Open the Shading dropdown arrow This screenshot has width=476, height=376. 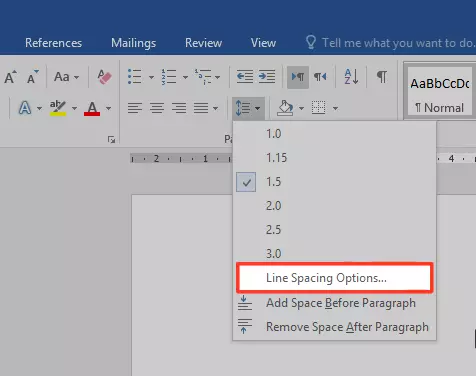tap(301, 108)
